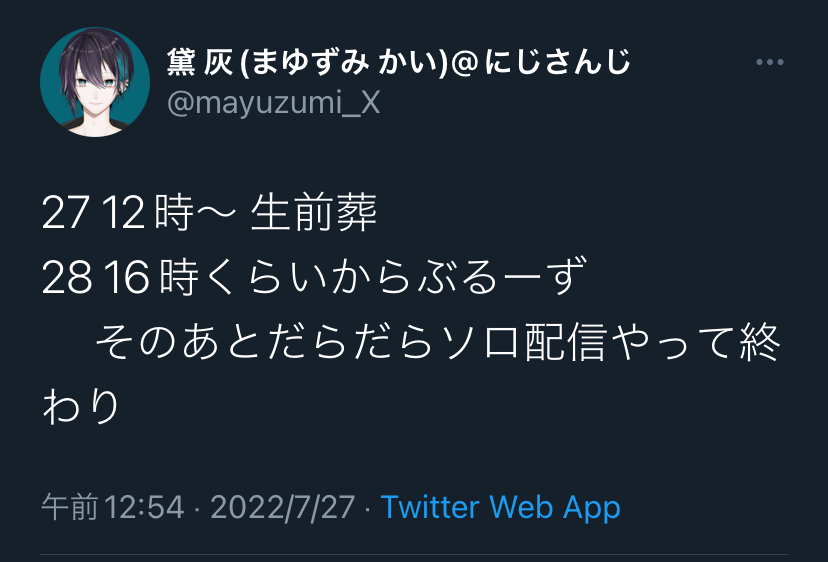Click the word 生前葬 in the tweet
828x562 pixels.
(314, 213)
